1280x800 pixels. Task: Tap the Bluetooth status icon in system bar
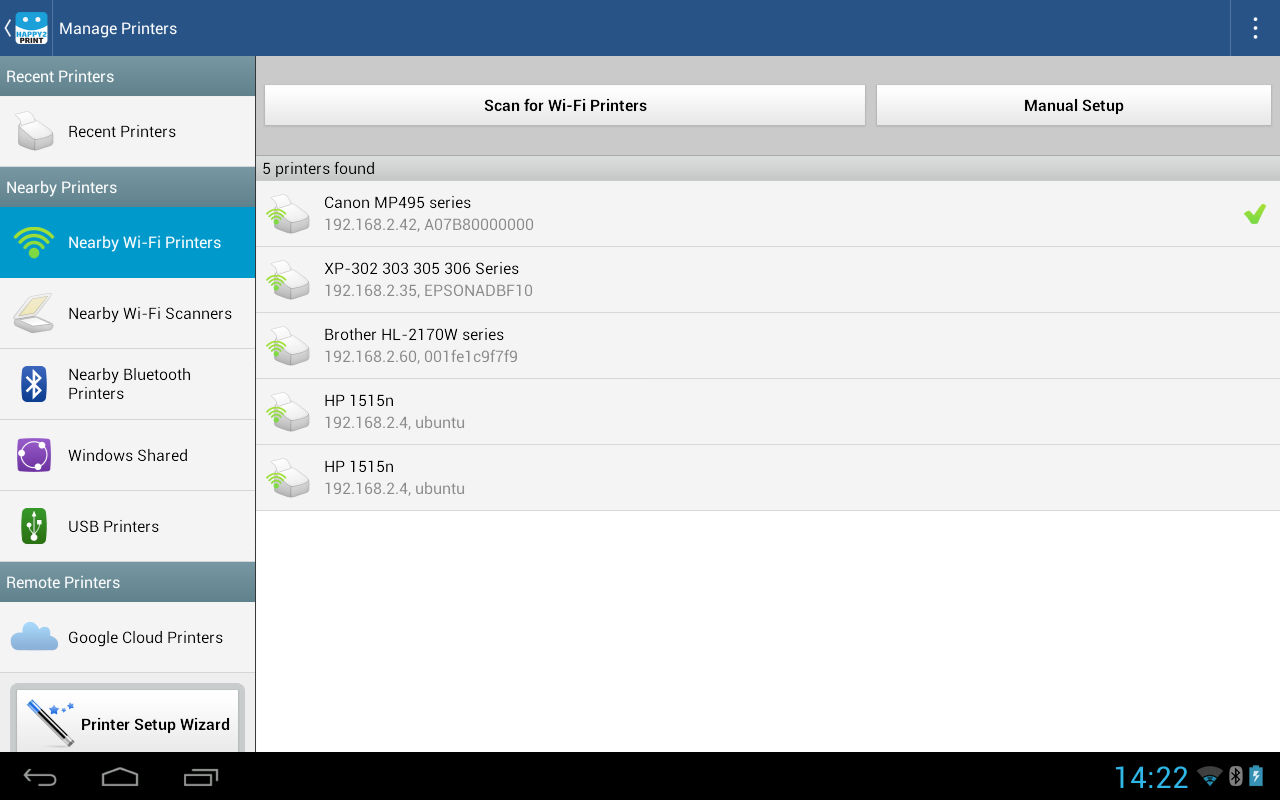coord(1236,776)
